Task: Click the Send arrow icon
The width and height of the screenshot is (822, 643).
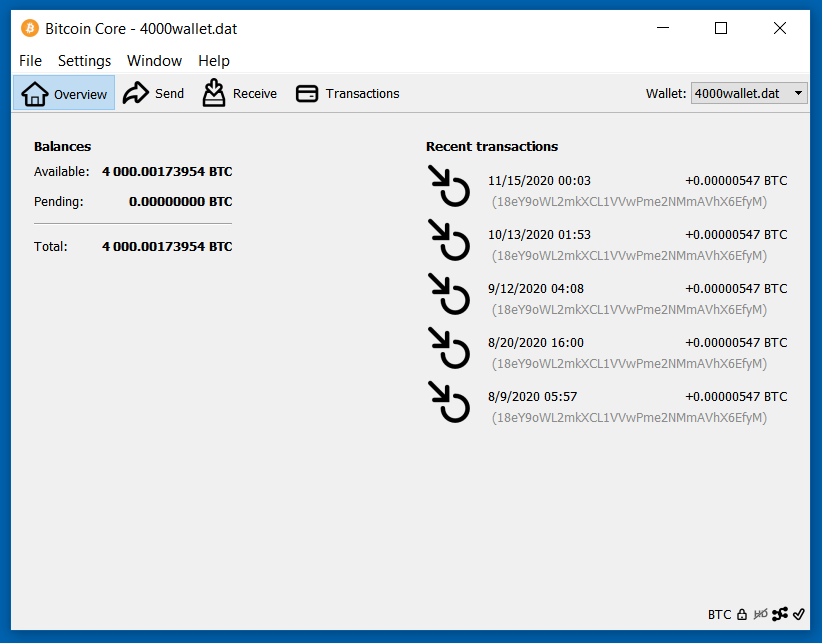Action: coord(136,93)
